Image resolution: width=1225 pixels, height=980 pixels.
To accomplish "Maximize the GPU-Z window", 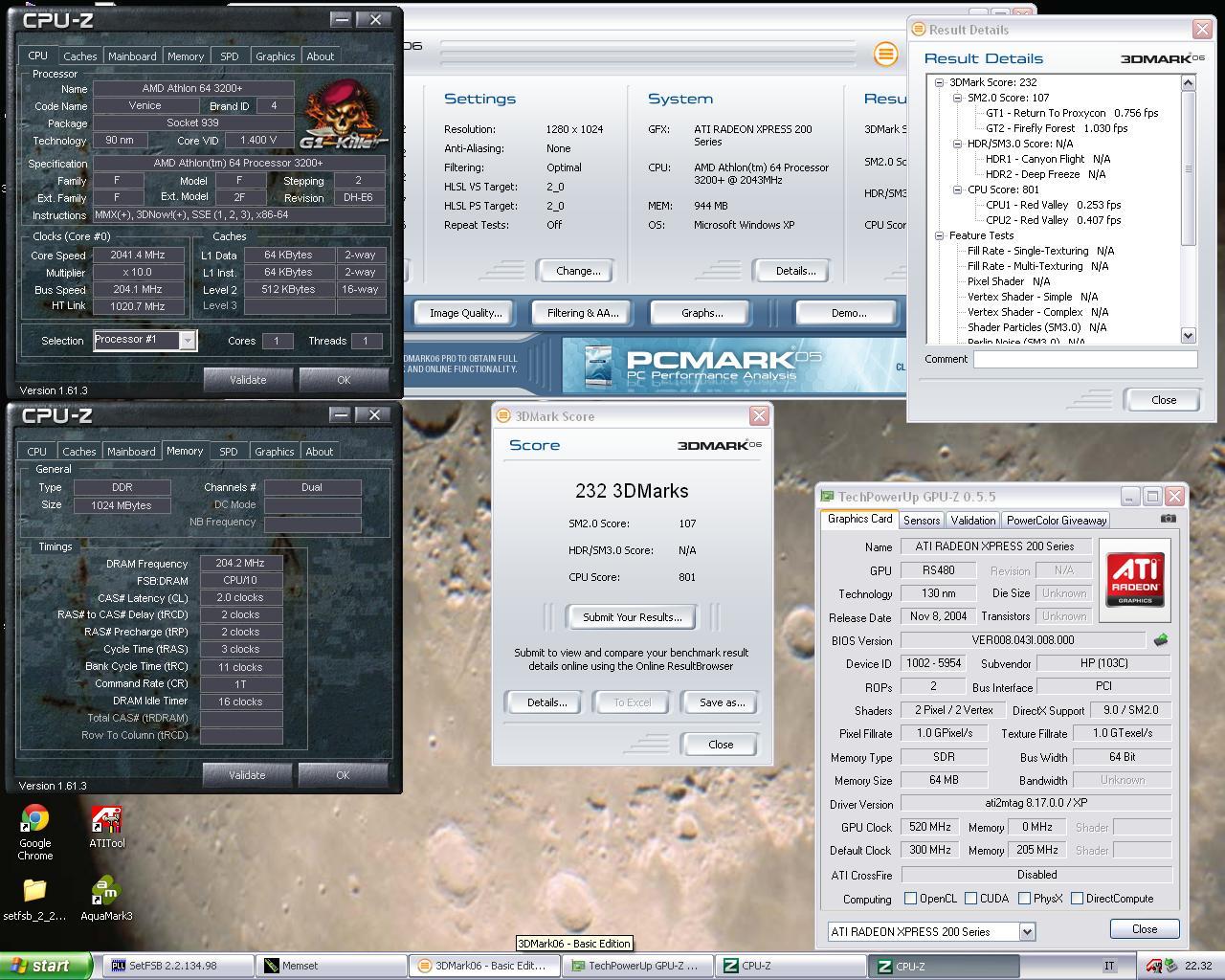I will pos(1152,496).
